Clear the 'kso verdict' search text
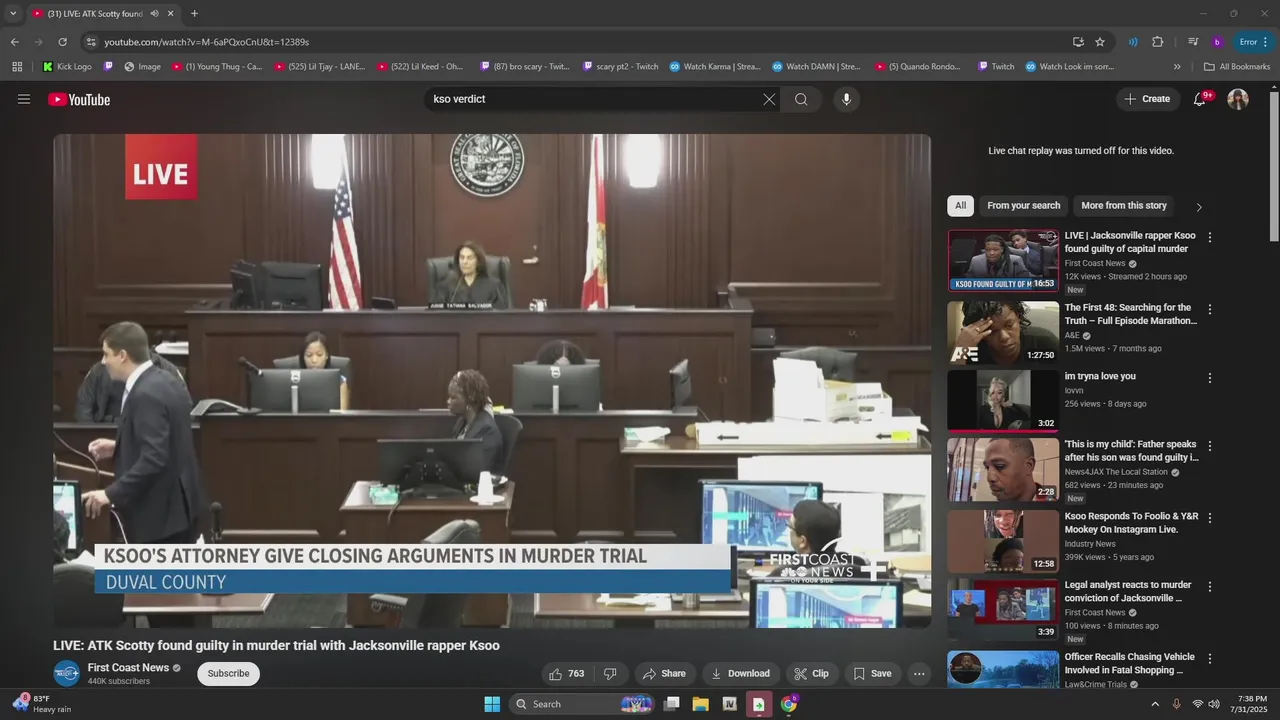This screenshot has width=1280, height=720. tap(769, 99)
